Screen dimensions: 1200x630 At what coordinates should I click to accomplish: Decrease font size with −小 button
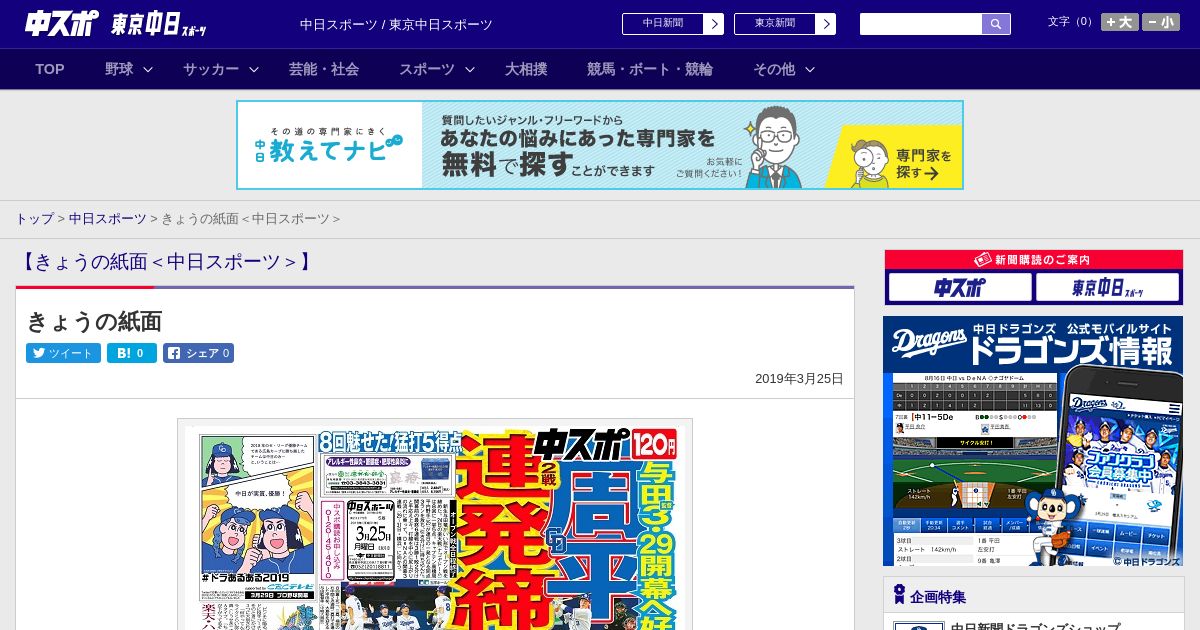pos(1161,22)
